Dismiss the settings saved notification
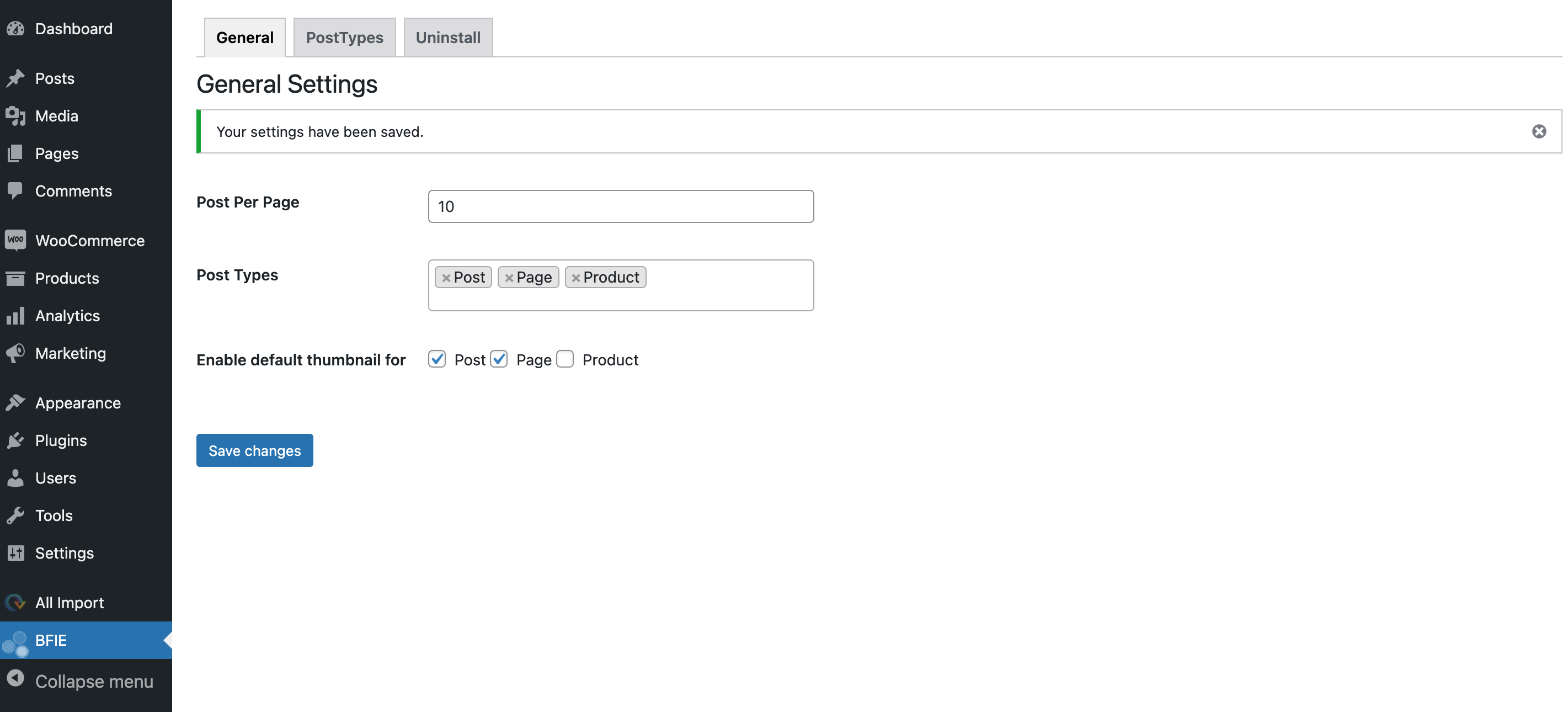Viewport: 1568px width, 712px height. coord(1539,130)
